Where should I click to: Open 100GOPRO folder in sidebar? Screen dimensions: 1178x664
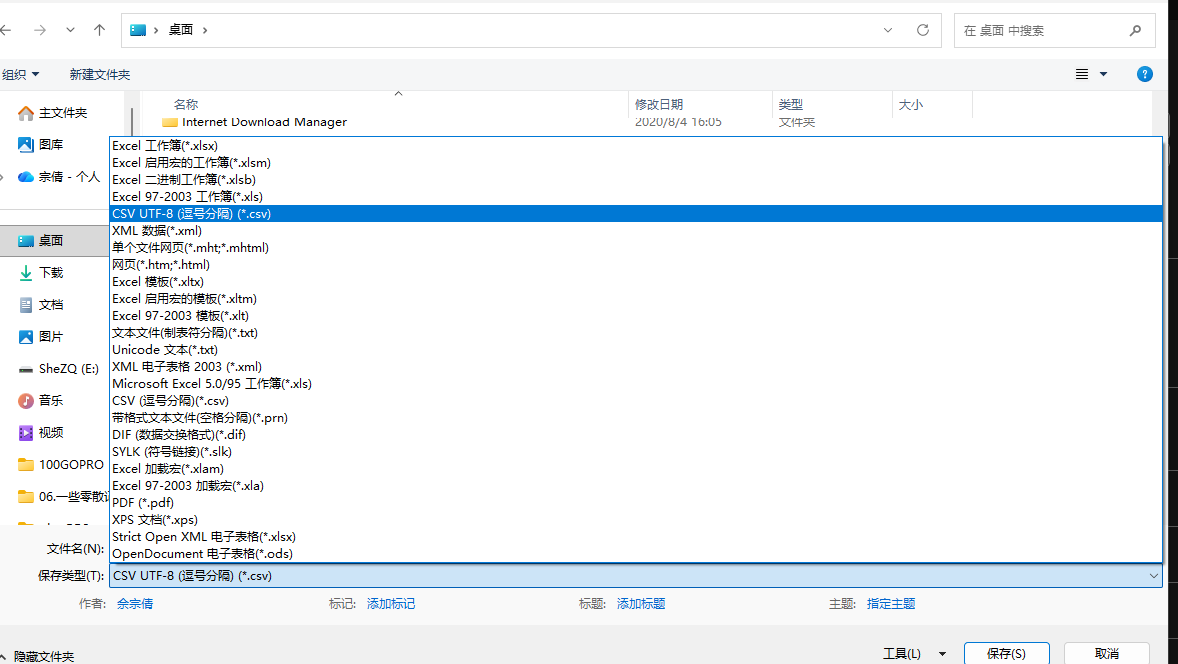click(61, 464)
